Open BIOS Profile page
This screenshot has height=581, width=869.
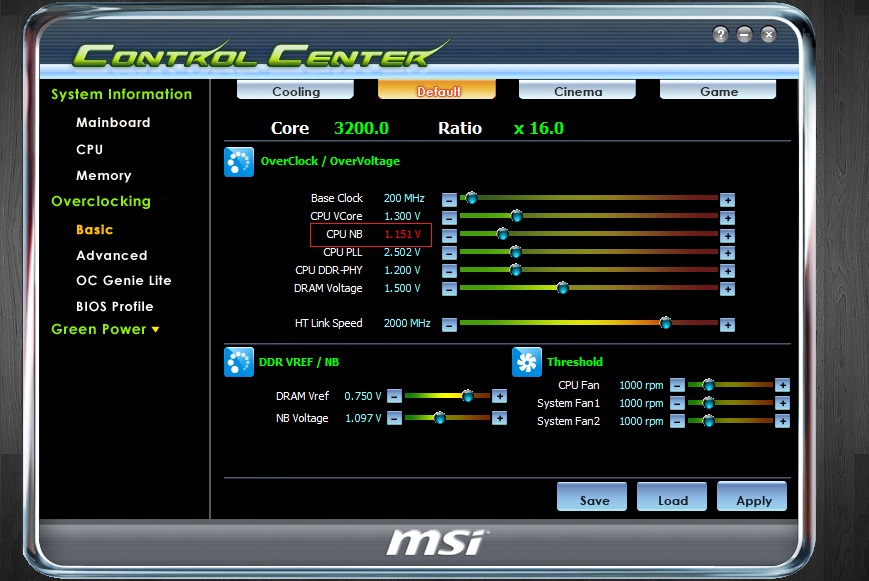click(115, 307)
